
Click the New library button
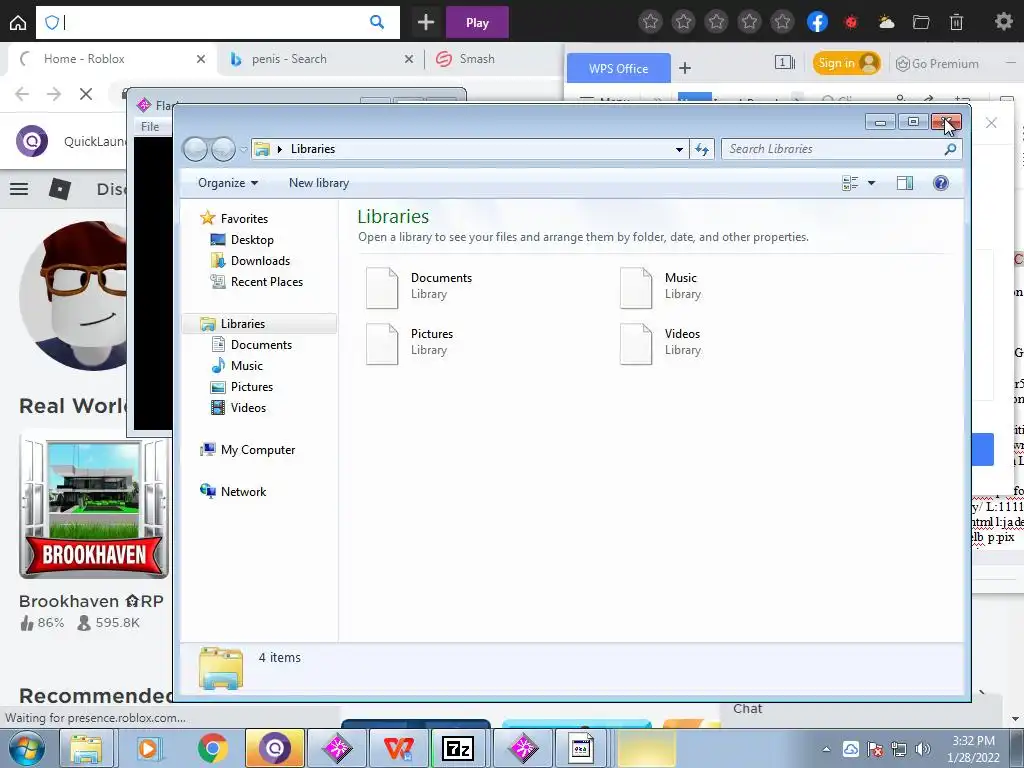pos(319,183)
